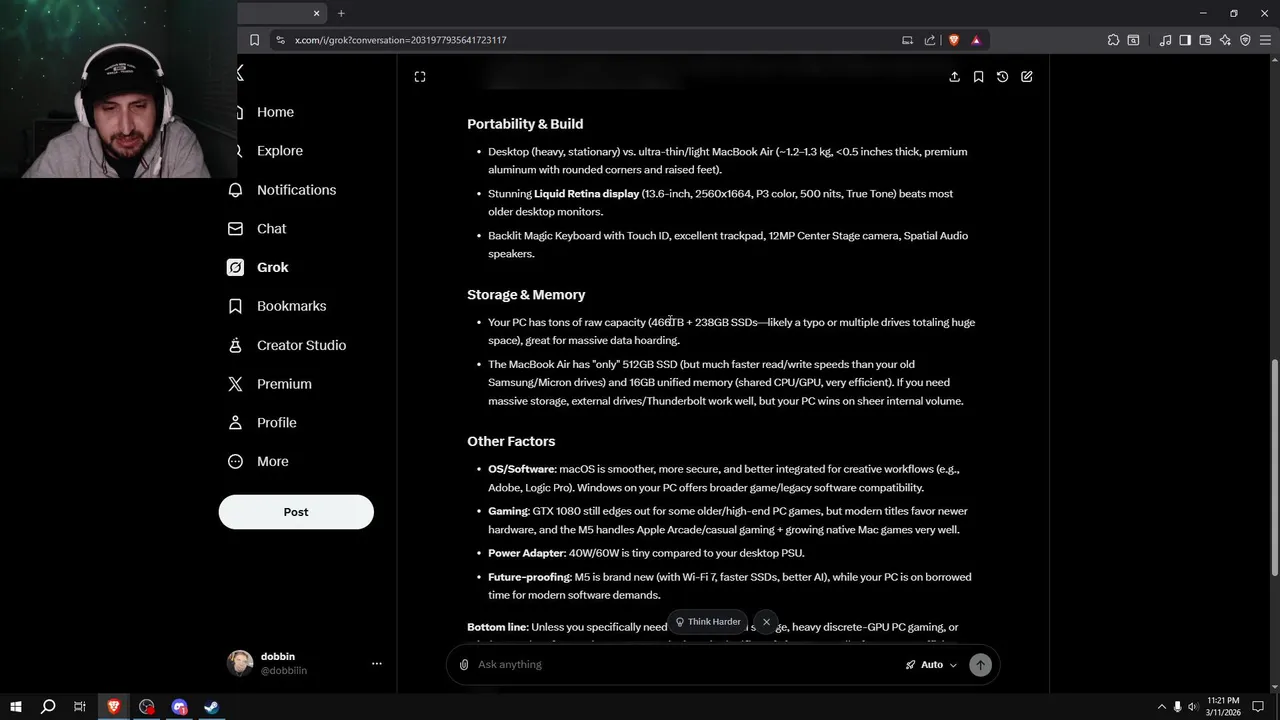
Task: Open the Auto mode dropdown
Action: 931,665
